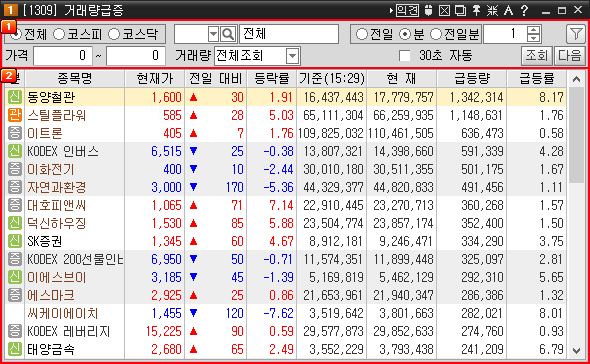Screen dimensions: 590x364
Task: Open the funnel filter icon
Action: point(576,34)
